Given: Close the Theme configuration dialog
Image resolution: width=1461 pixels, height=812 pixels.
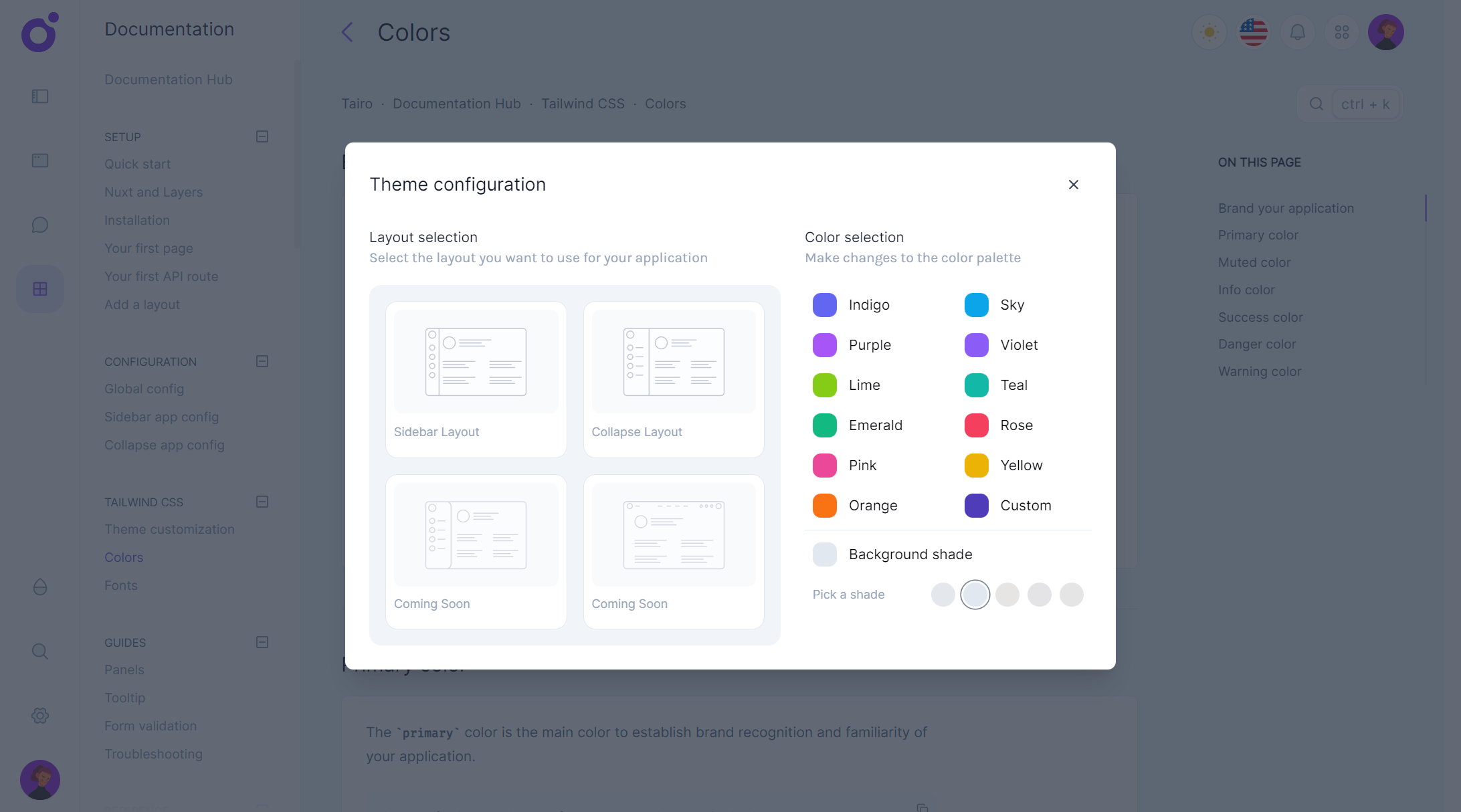Looking at the screenshot, I should (x=1073, y=185).
